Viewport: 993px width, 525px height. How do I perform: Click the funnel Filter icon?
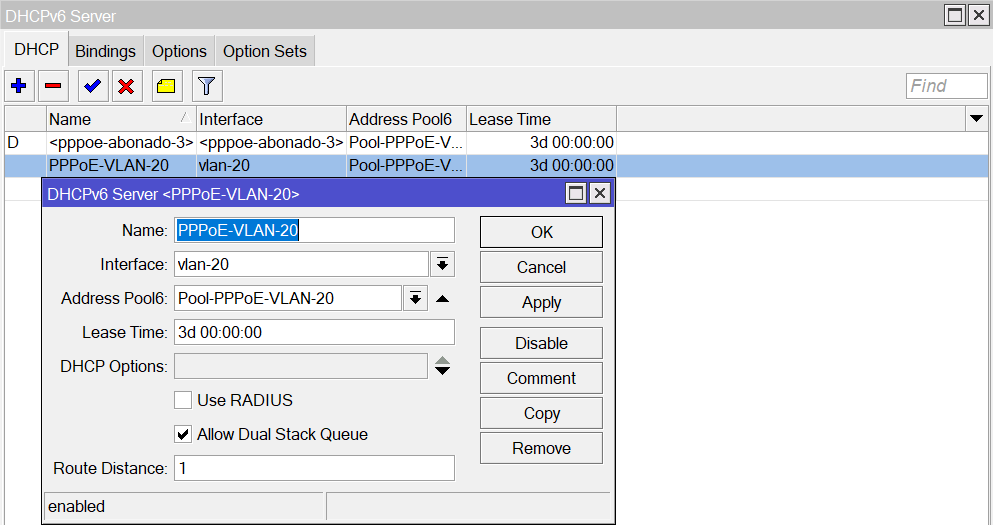point(206,86)
